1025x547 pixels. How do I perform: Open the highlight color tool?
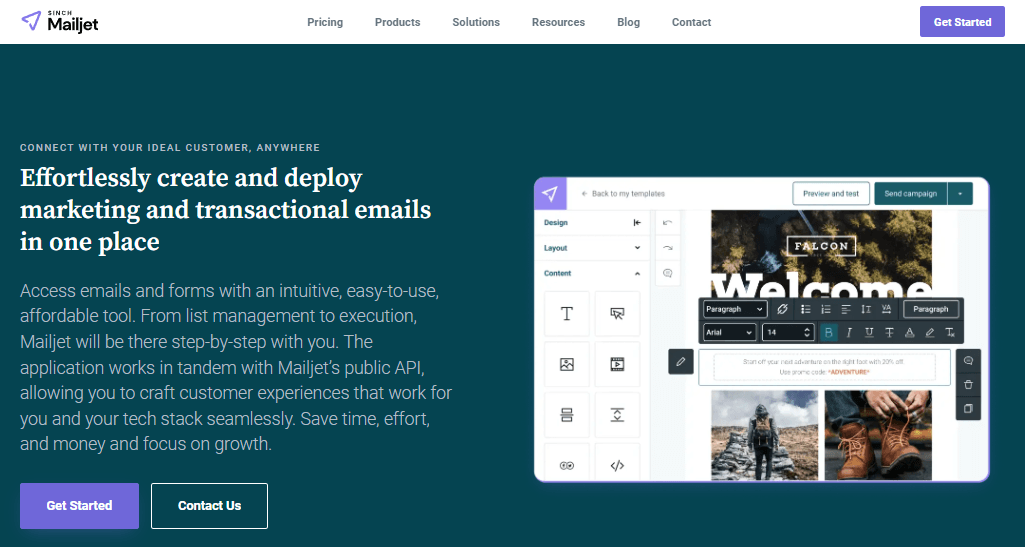click(930, 333)
